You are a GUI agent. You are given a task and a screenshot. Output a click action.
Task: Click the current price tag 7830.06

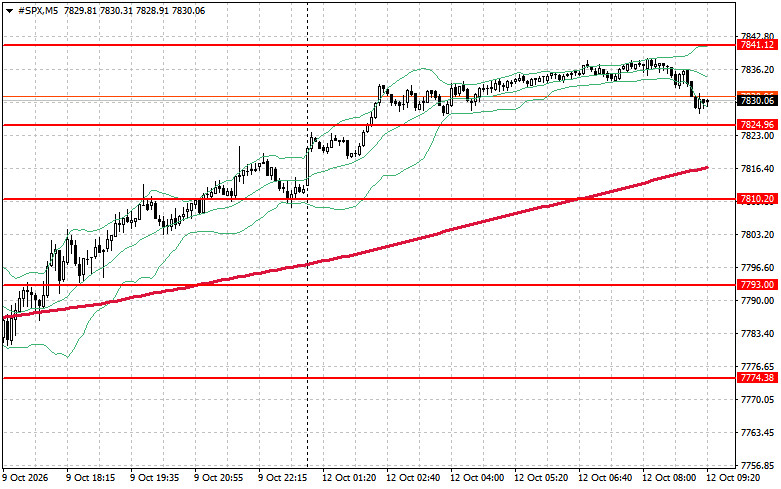point(757,101)
